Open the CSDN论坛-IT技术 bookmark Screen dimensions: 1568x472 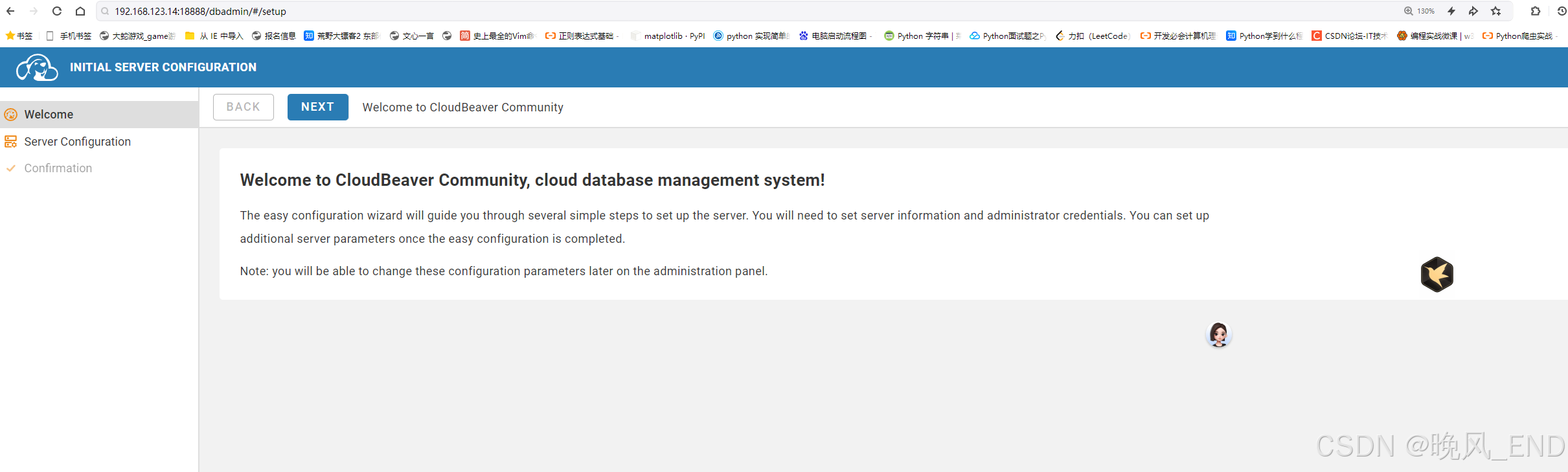1350,36
